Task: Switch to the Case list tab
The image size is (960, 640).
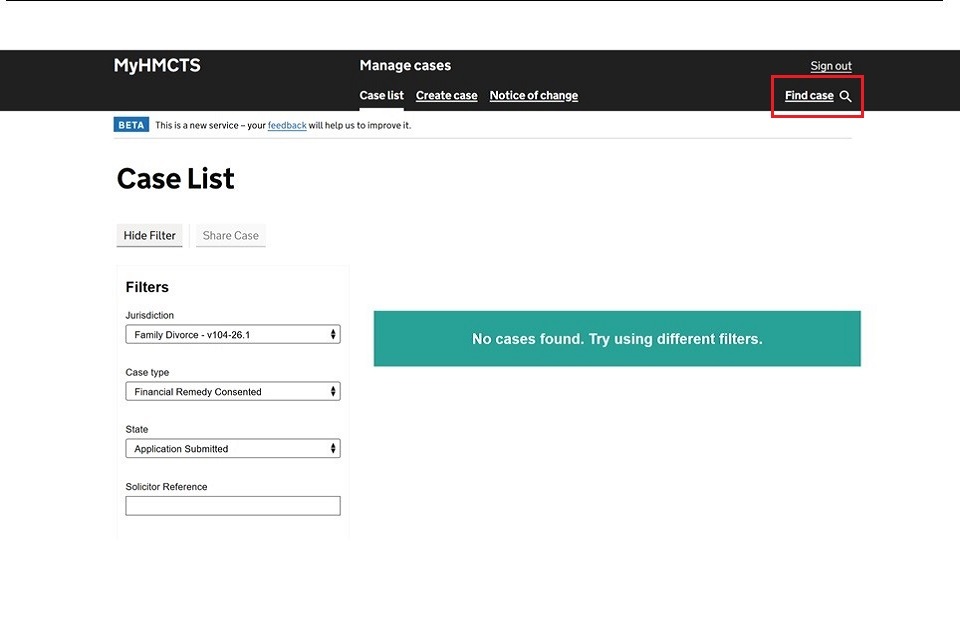Action: 381,96
